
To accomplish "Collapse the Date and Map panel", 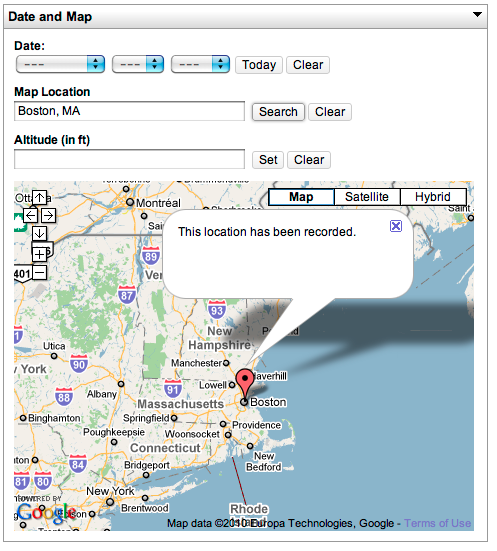I will [477, 15].
